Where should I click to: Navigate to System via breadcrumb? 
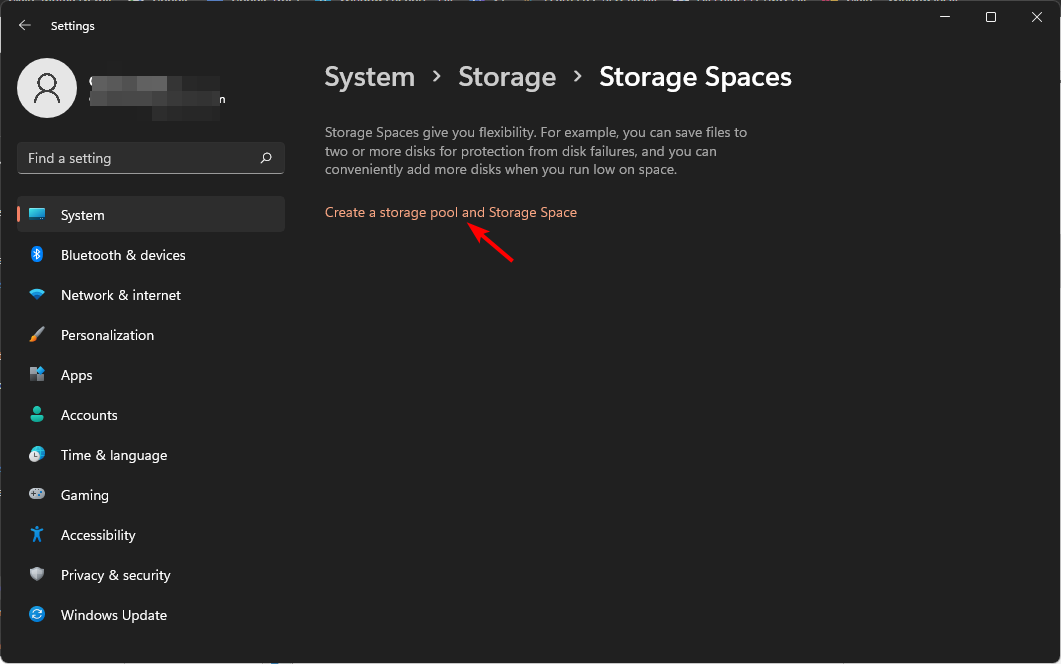coord(369,77)
